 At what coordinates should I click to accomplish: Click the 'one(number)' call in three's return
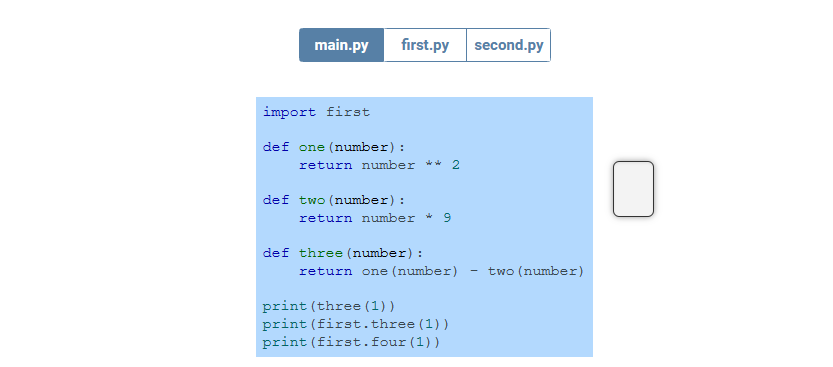click(x=410, y=271)
